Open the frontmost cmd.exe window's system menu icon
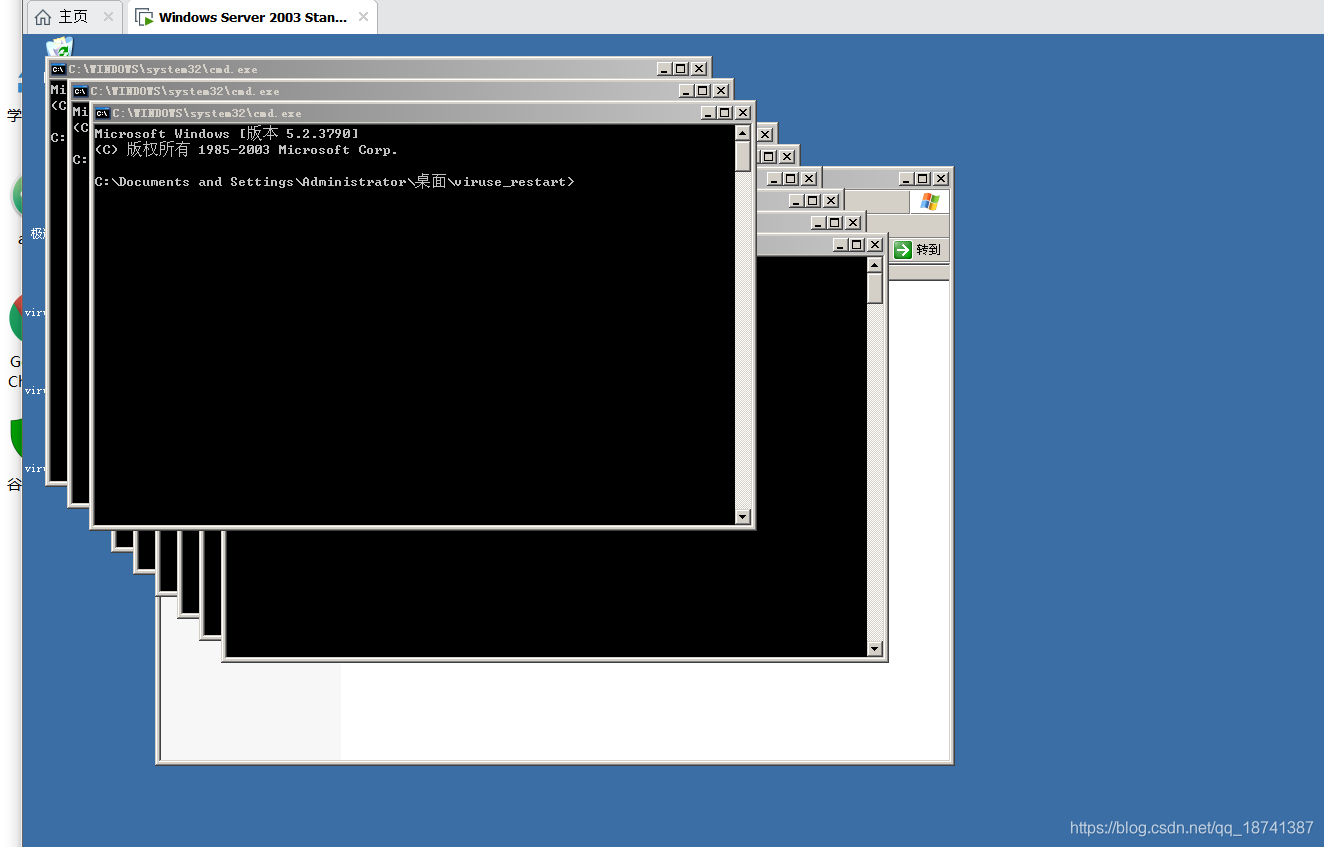The height and width of the screenshot is (847, 1324). tap(102, 113)
